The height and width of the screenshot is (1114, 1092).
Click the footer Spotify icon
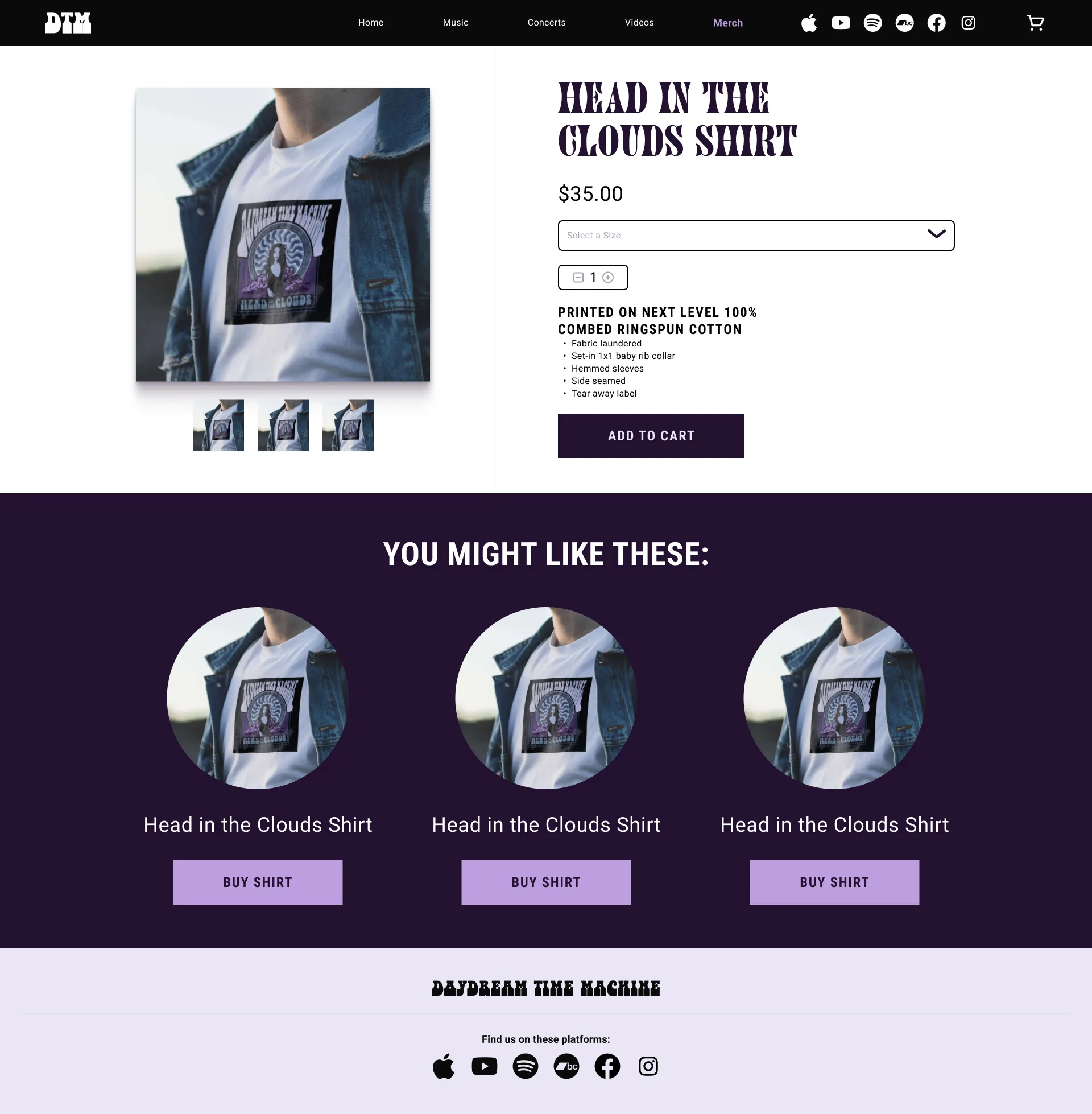(x=526, y=1066)
